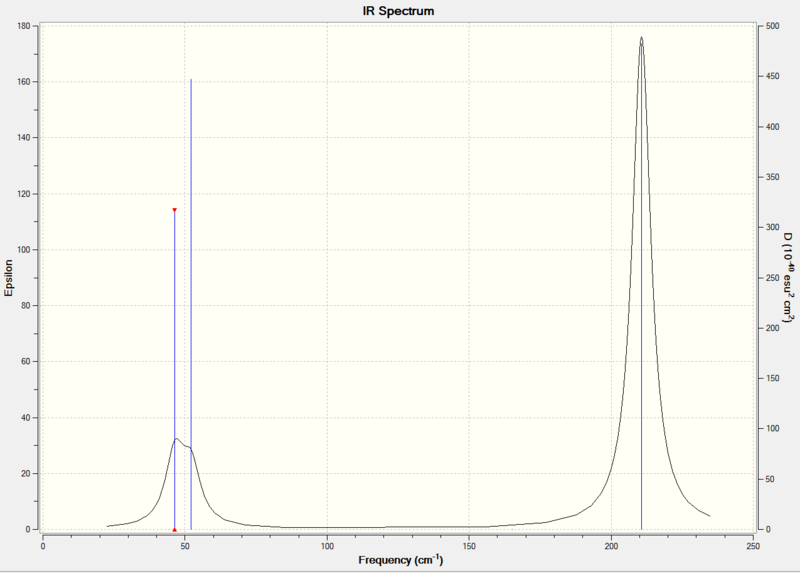
Task: Click the '140' tick on the Epsilon axis
Action: [24, 138]
